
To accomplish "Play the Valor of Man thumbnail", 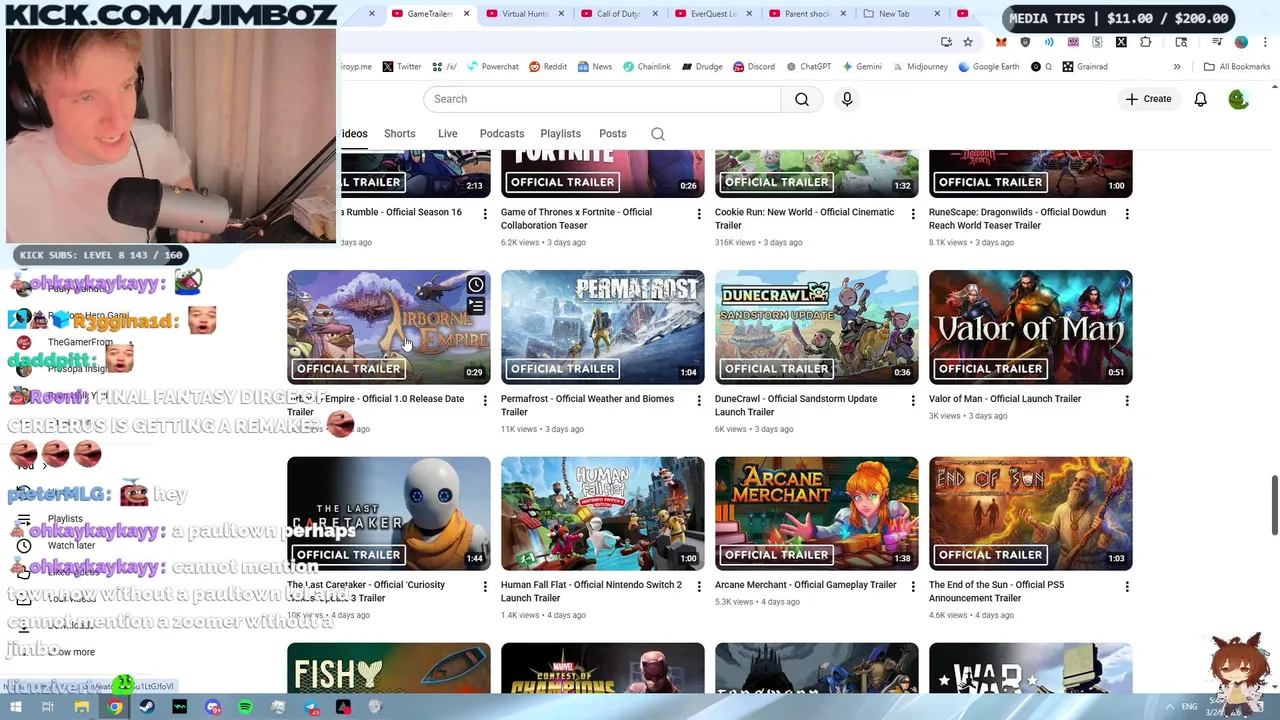I will coord(1031,327).
